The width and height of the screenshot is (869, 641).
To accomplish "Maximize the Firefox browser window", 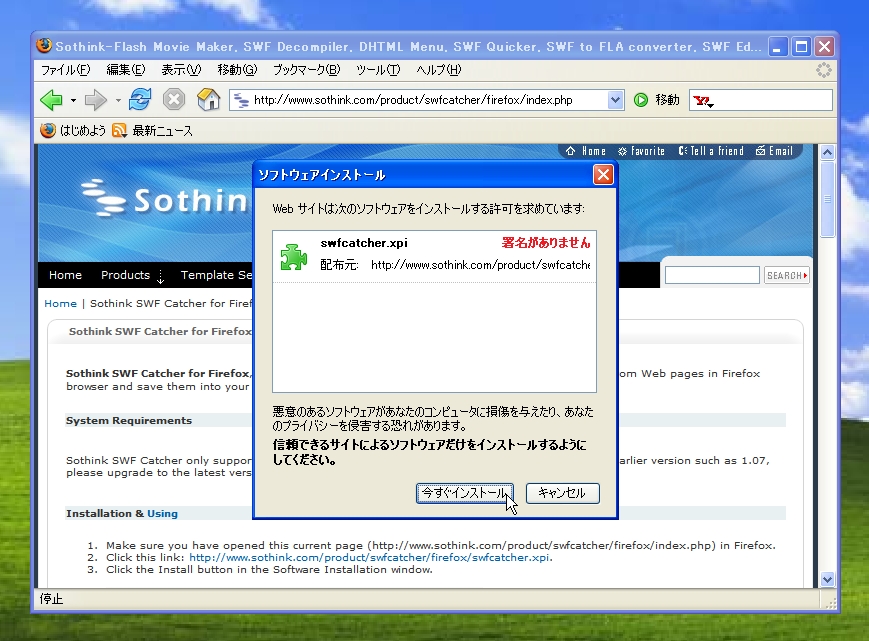I will [x=801, y=47].
